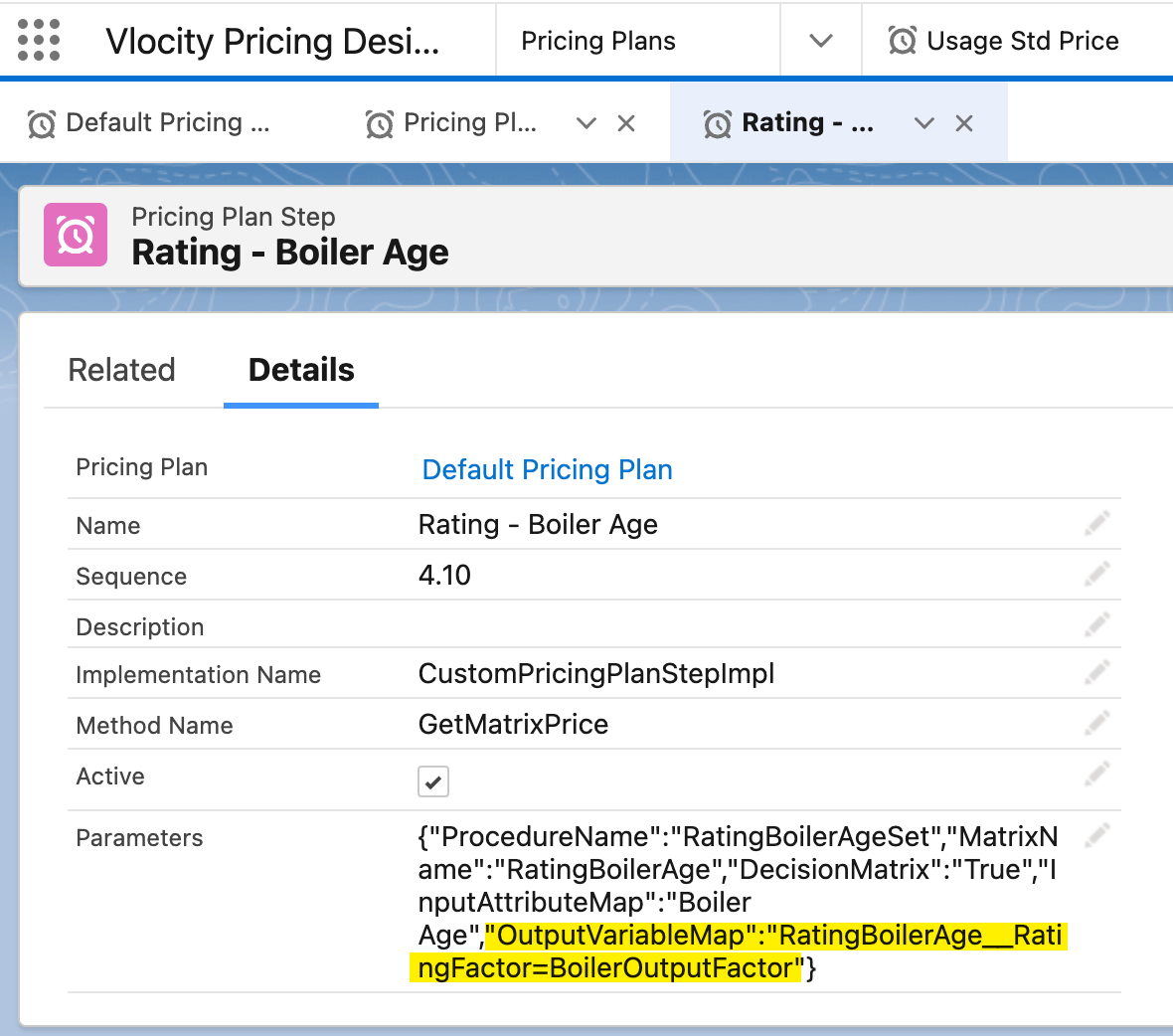Open the Default Pricing Plan link

point(547,469)
